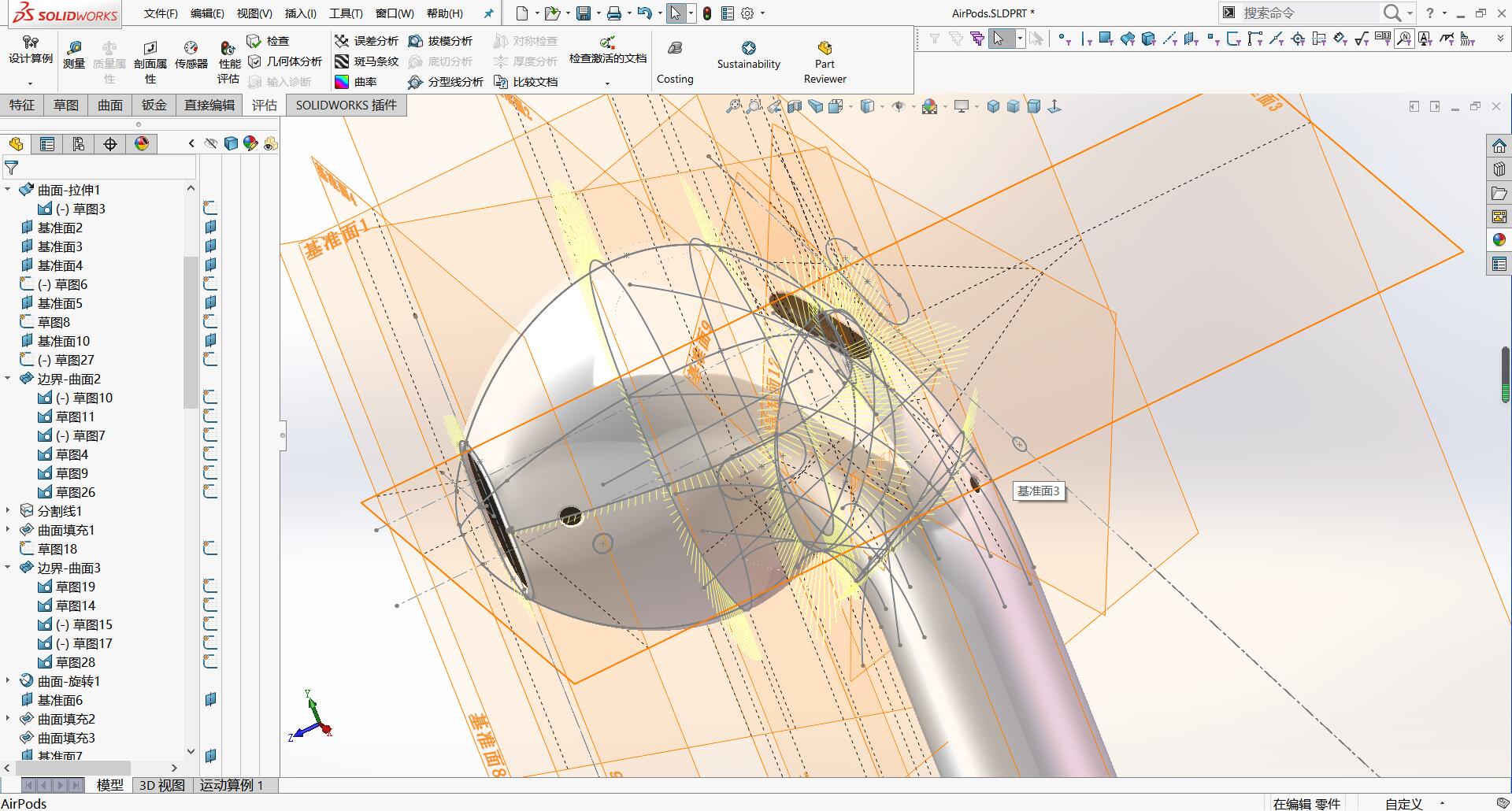
Task: Expand the selection filter toolbar overflow chevron
Action: coord(1499,39)
